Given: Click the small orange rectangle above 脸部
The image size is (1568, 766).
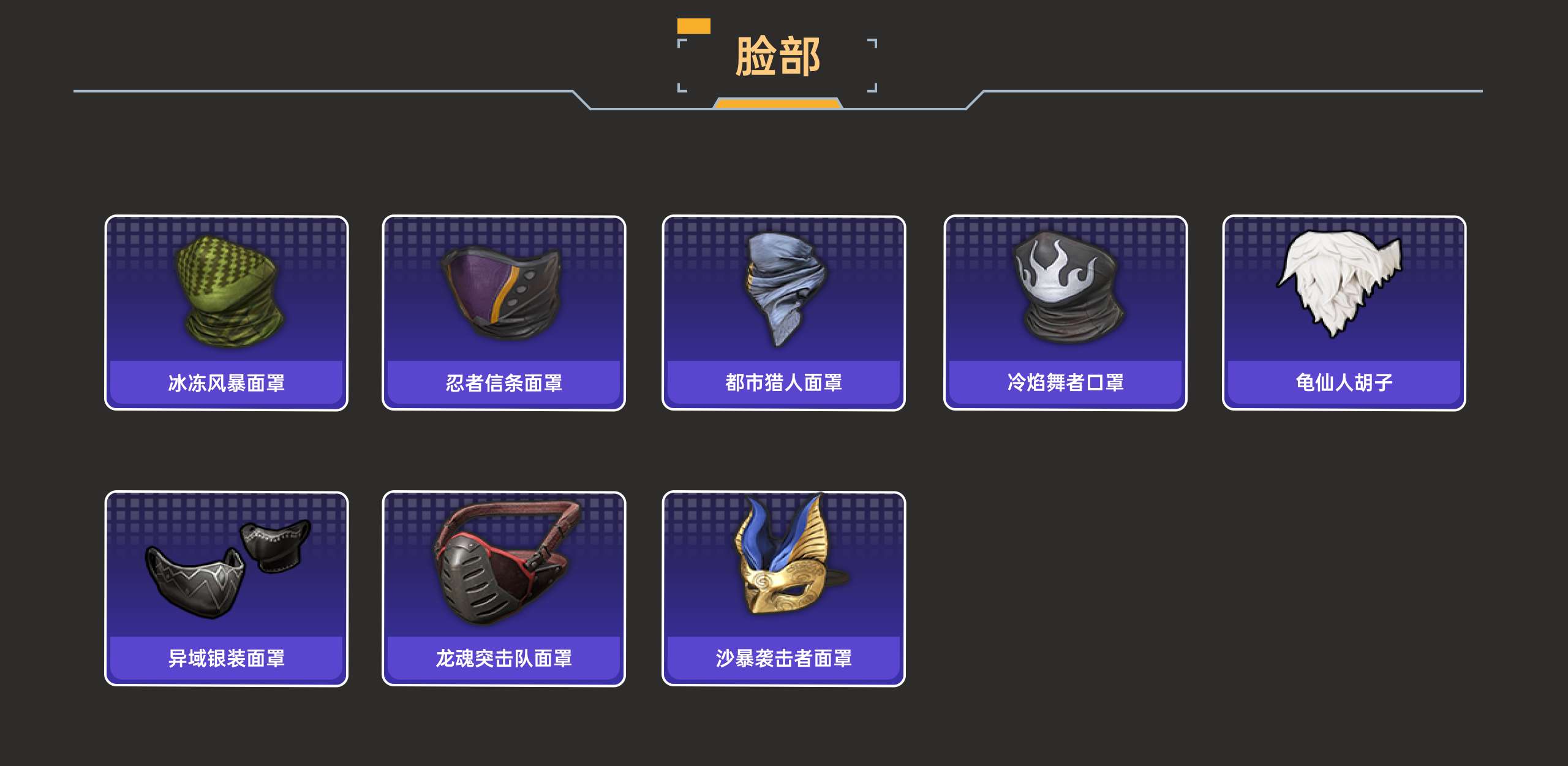Looking at the screenshot, I should 694,26.
